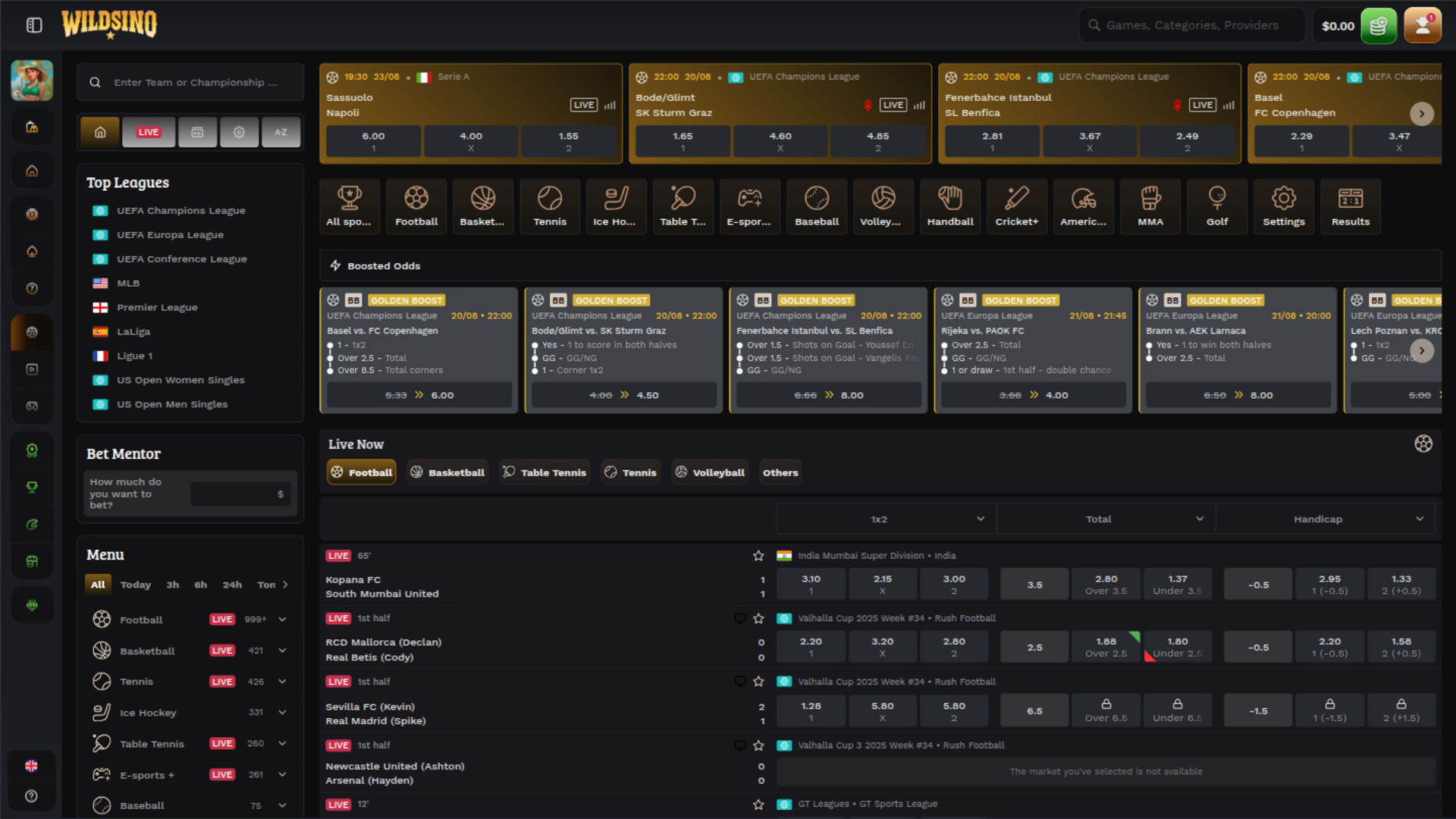Select the Football sport category icon
Viewport: 1456px width, 819px height.
coord(416,206)
